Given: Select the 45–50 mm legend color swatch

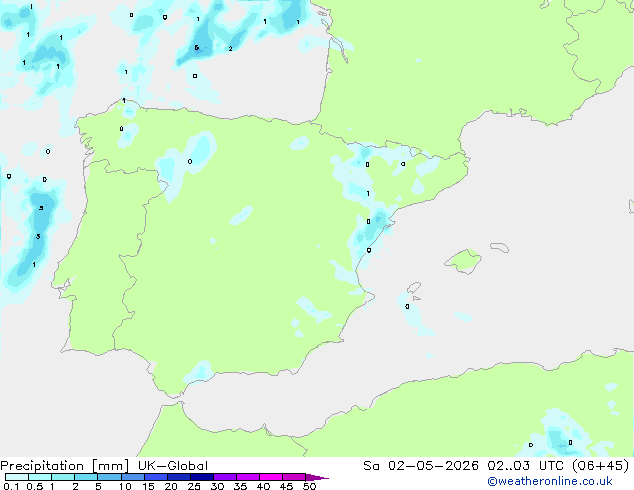Looking at the screenshot, I should pos(294,477).
